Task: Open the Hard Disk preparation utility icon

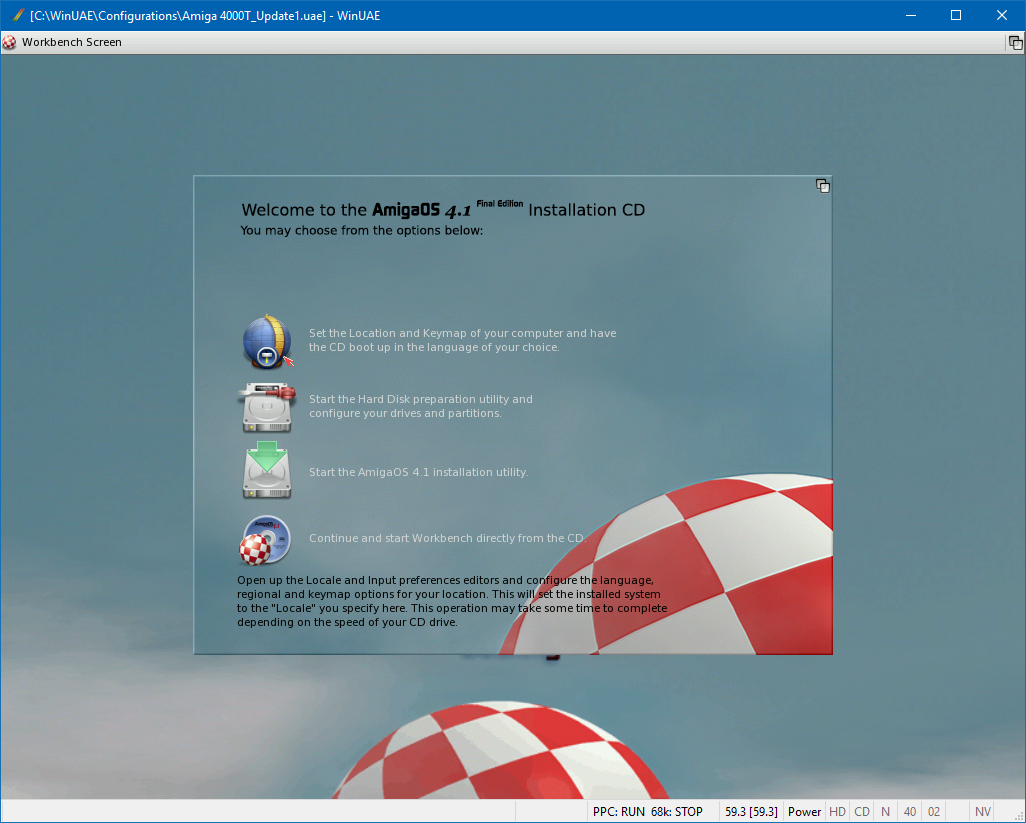Action: tap(266, 407)
